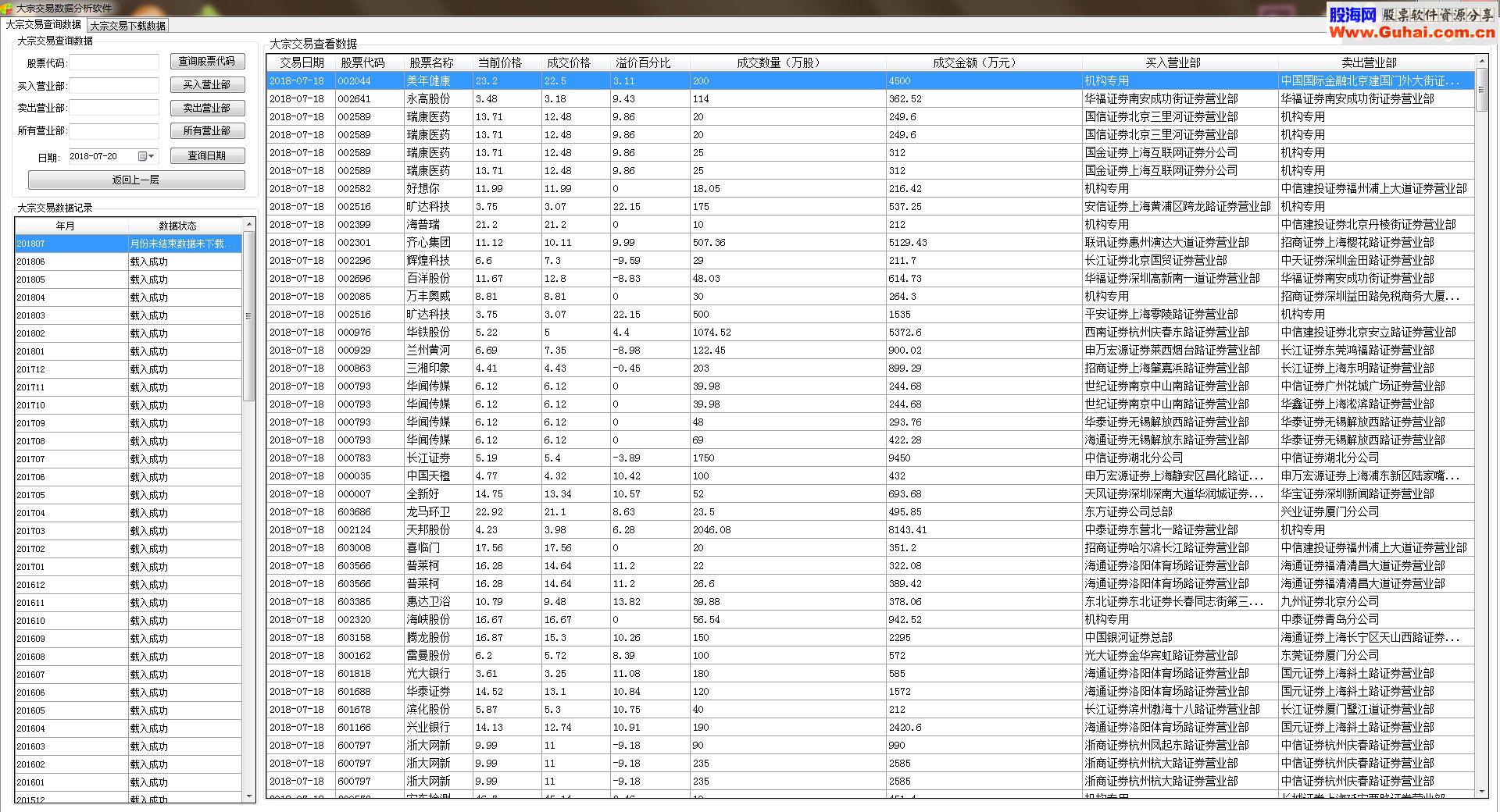
Task: Select the 大宗交易查询数据 tab
Action: pyautogui.click(x=43, y=25)
